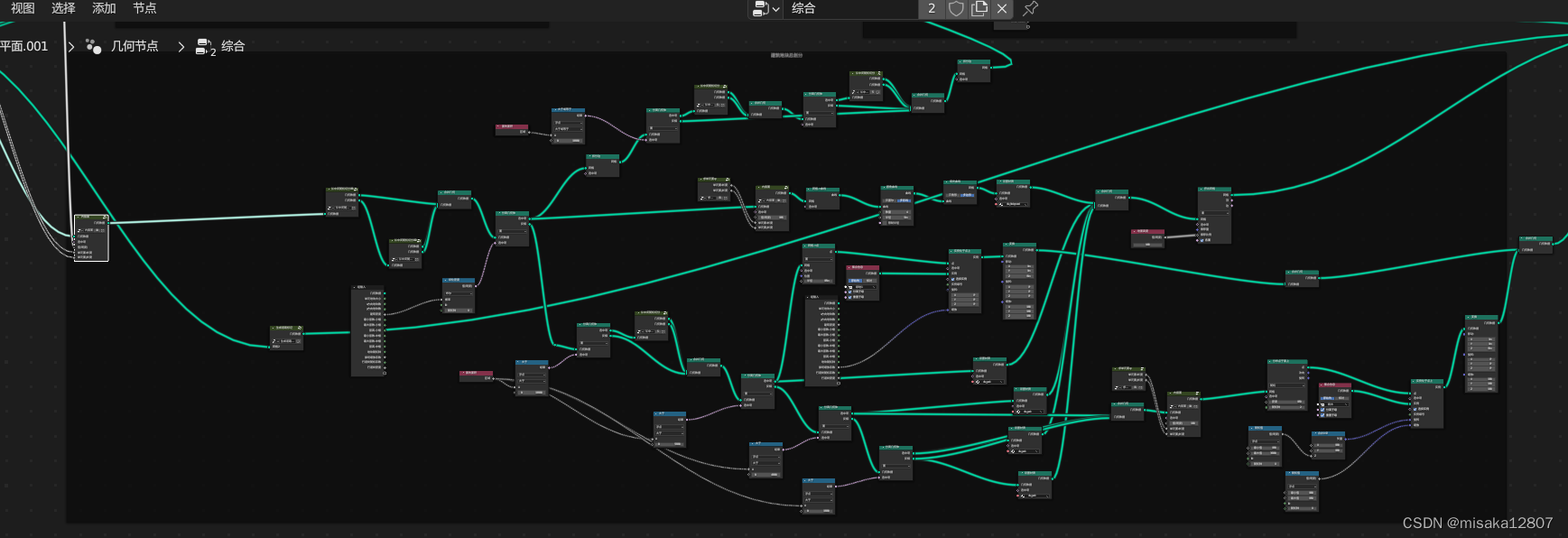Open the 选择 menu
Image resolution: width=1568 pixels, height=538 pixels.
pyautogui.click(x=63, y=8)
